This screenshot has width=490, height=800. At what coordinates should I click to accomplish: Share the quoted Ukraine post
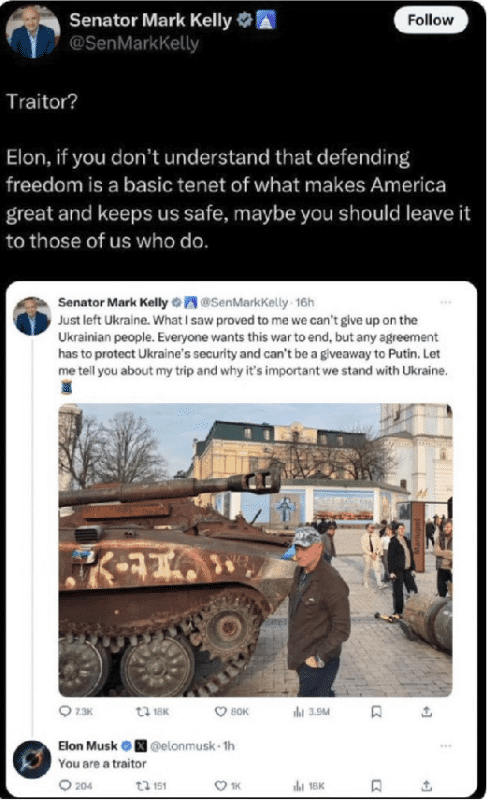427,711
